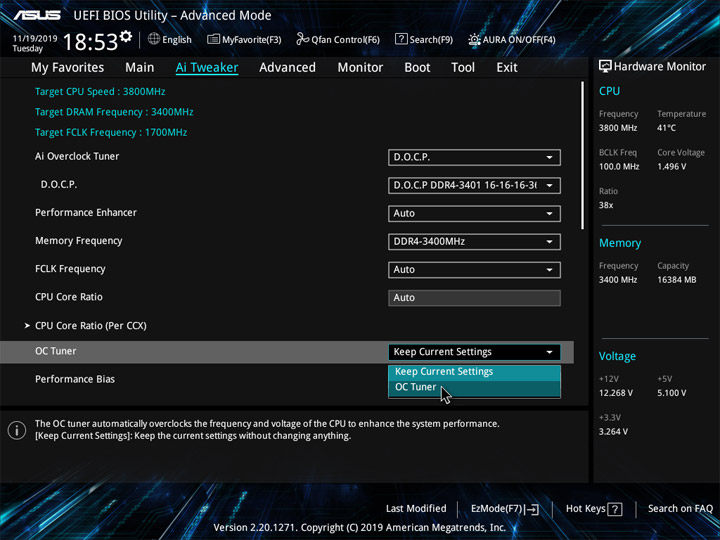Open Qfan Control(F6) fan icon
This screenshot has width=720, height=540.
pyautogui.click(x=302, y=39)
